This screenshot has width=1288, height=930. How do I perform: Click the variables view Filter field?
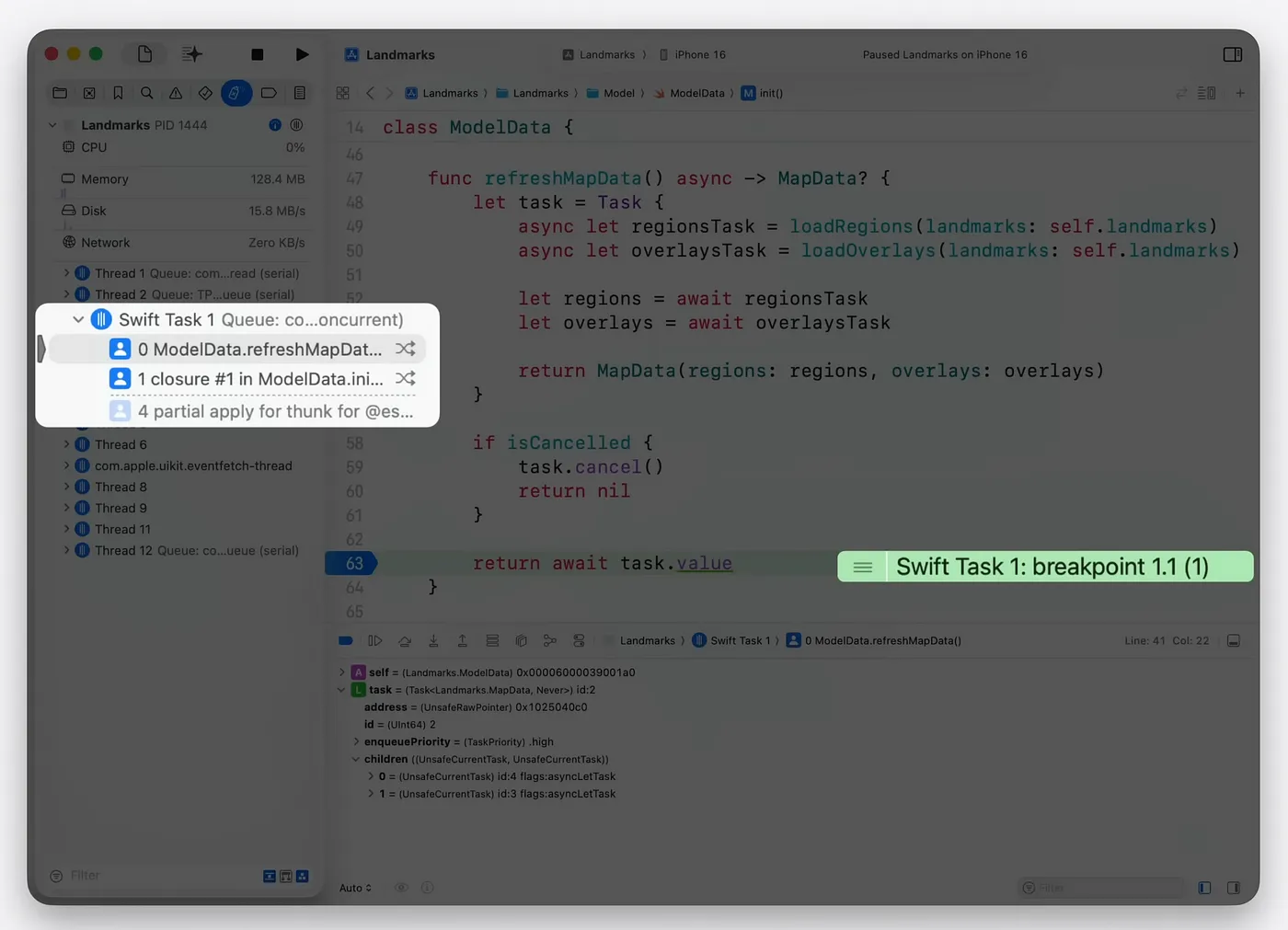1102,888
